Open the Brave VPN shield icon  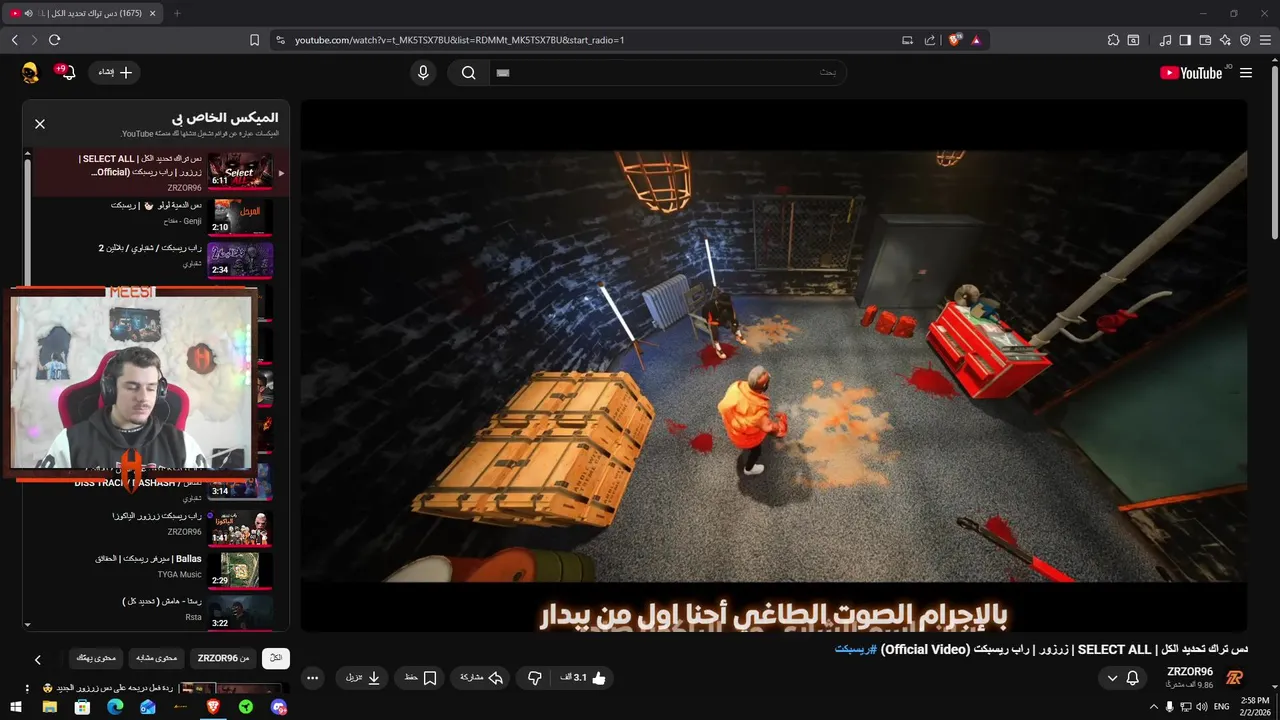(1245, 40)
